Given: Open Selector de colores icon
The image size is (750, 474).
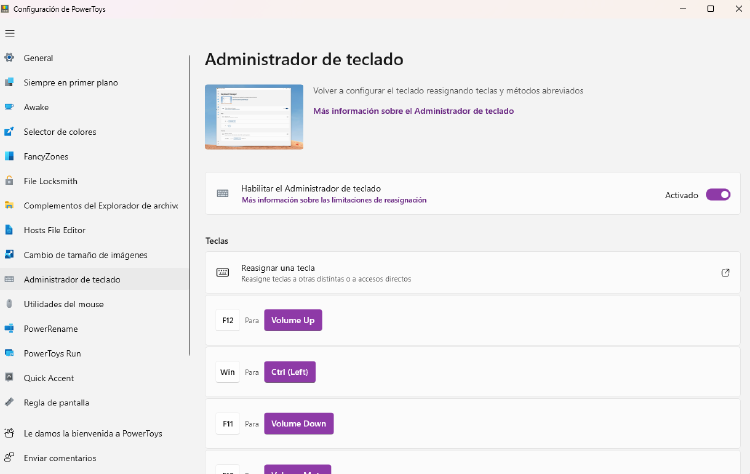Looking at the screenshot, I should tap(10, 132).
